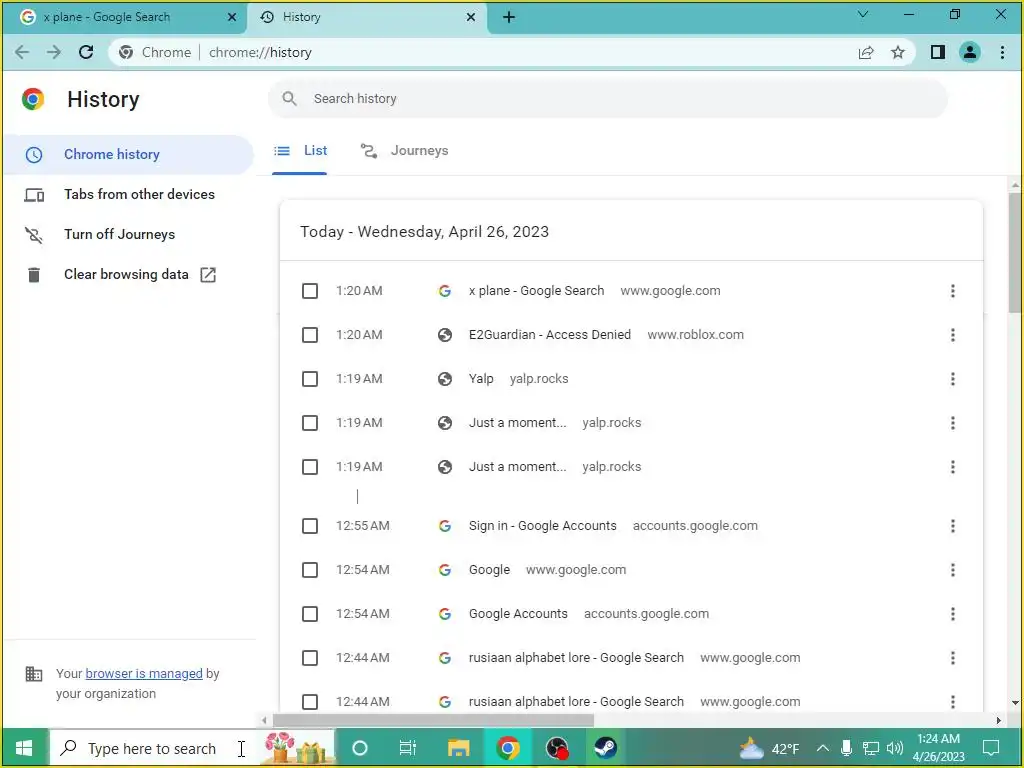Viewport: 1024px width, 768px height.
Task: Share this page via address bar icon
Action: pyautogui.click(x=866, y=52)
